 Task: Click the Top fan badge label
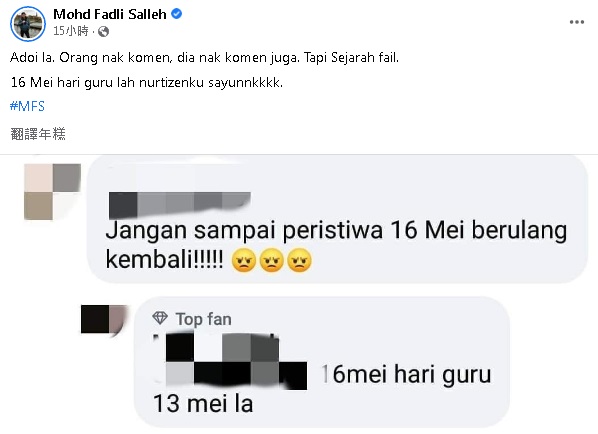click(203, 319)
